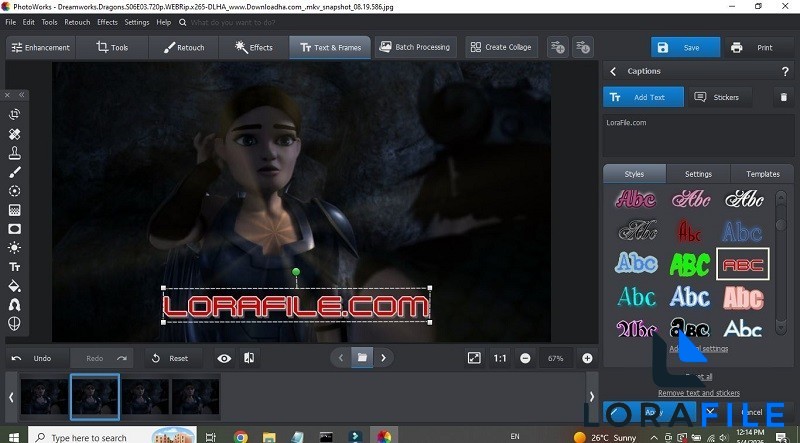Select the vignette tool
The height and width of the screenshot is (443, 800).
tap(14, 229)
